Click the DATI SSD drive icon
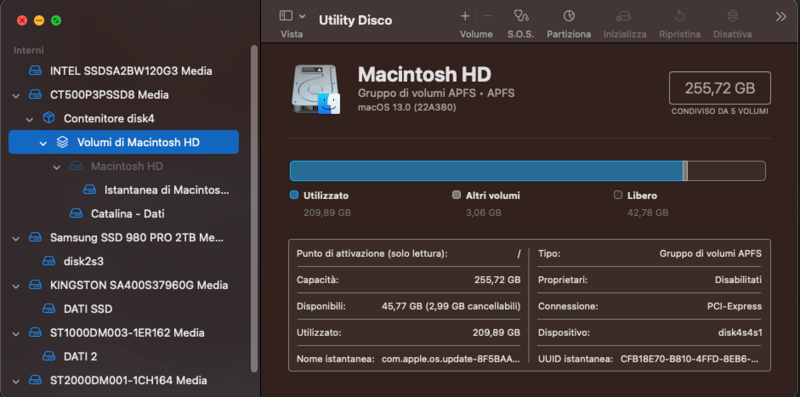Viewport: 800px width, 397px height. tap(48, 309)
